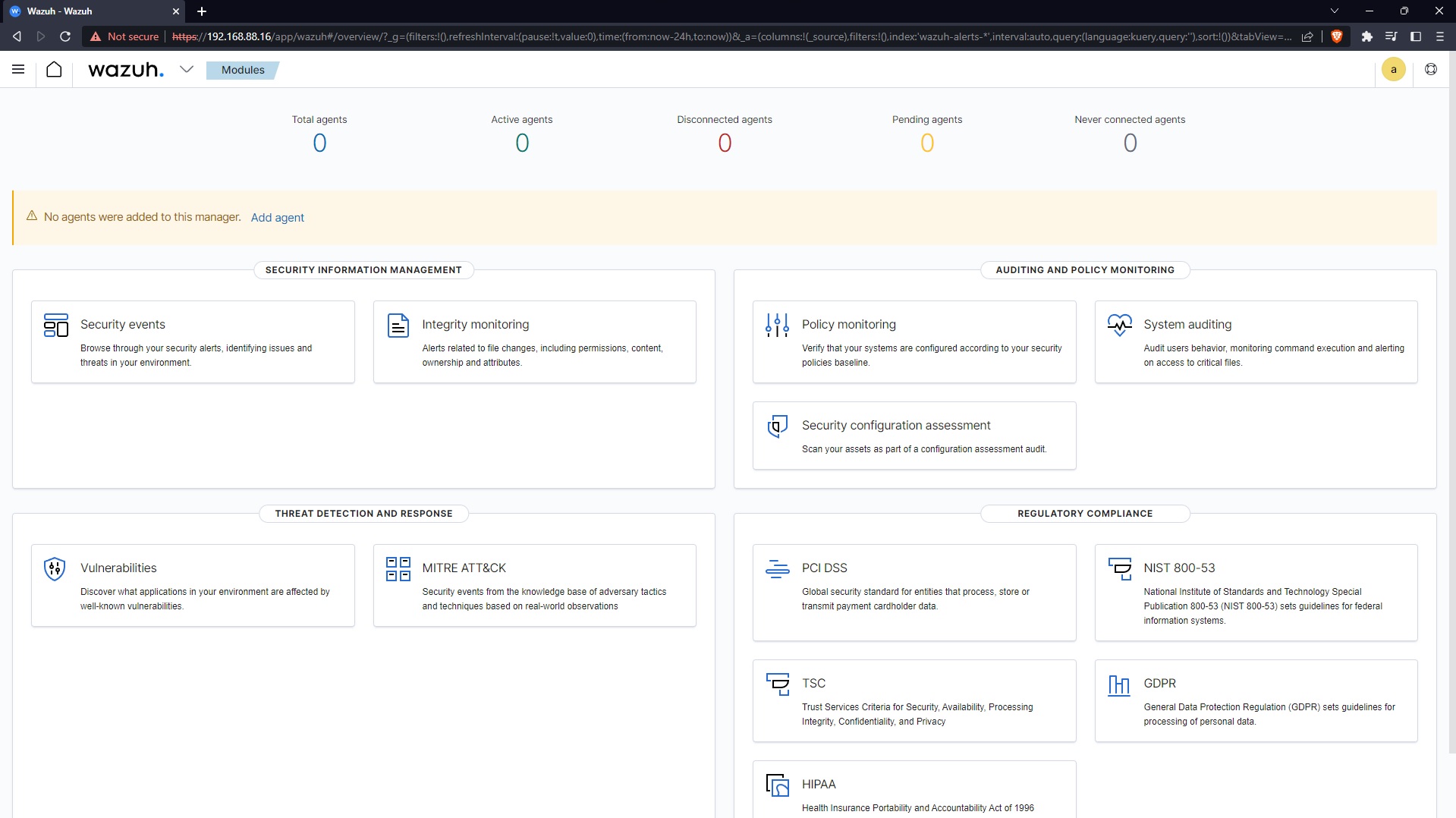
Task: Open the Security events module title
Action: [123, 325]
